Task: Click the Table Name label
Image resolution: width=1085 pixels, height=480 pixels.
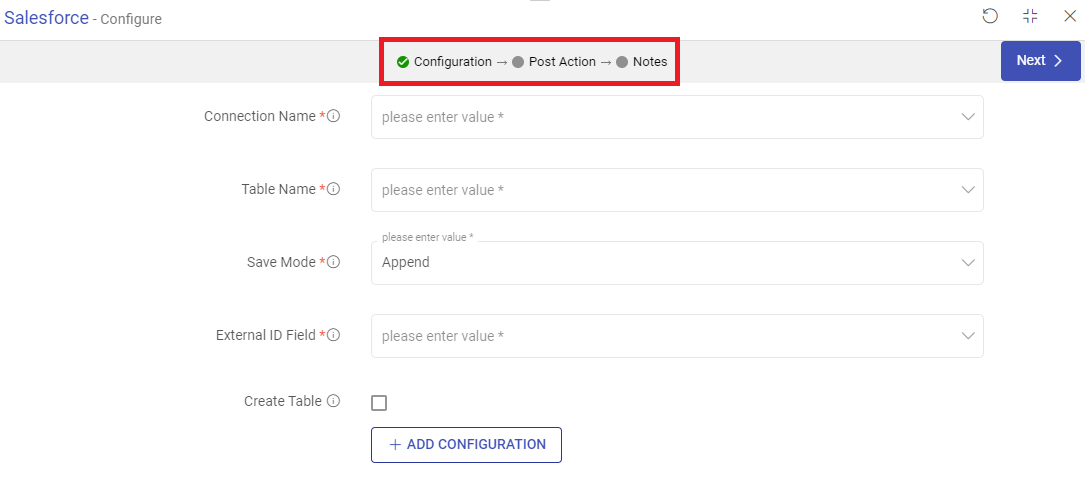Action: coord(279,189)
